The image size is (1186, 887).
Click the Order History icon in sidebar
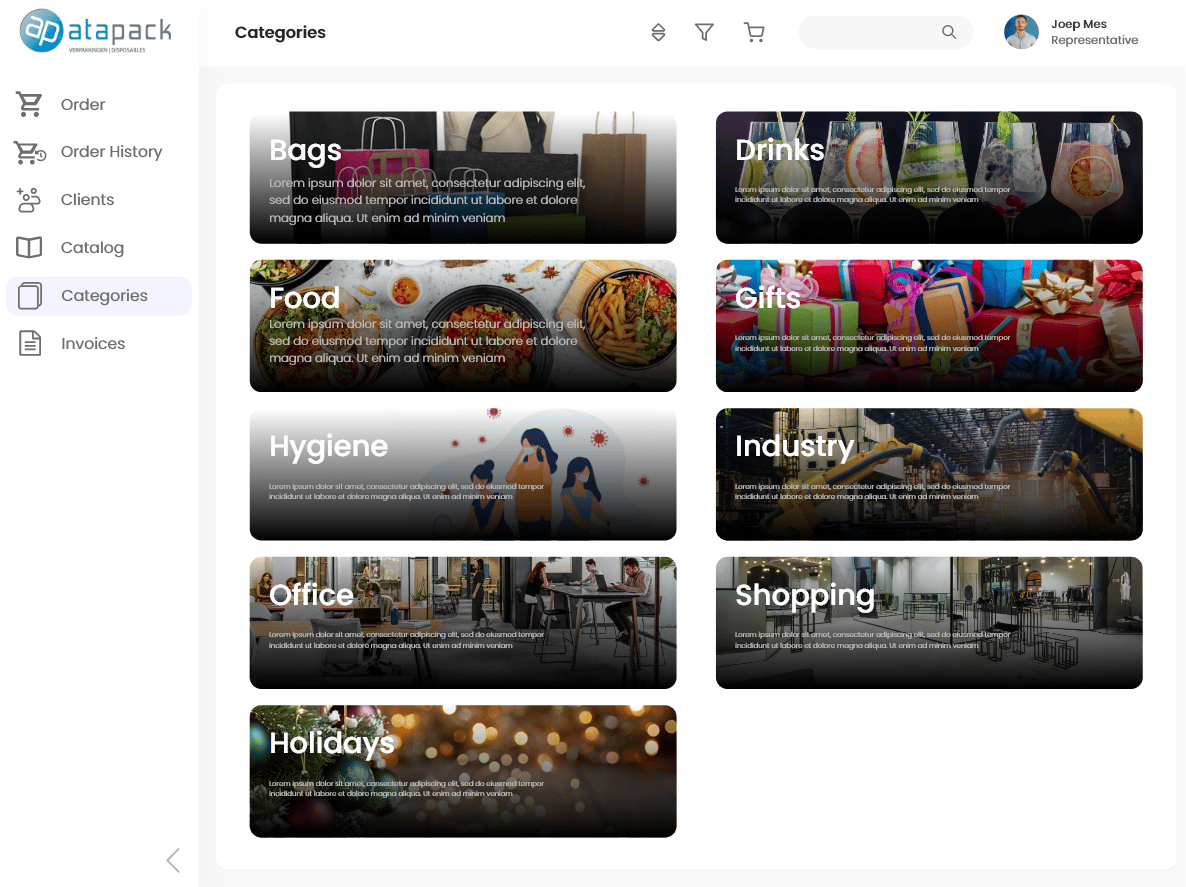[30, 152]
